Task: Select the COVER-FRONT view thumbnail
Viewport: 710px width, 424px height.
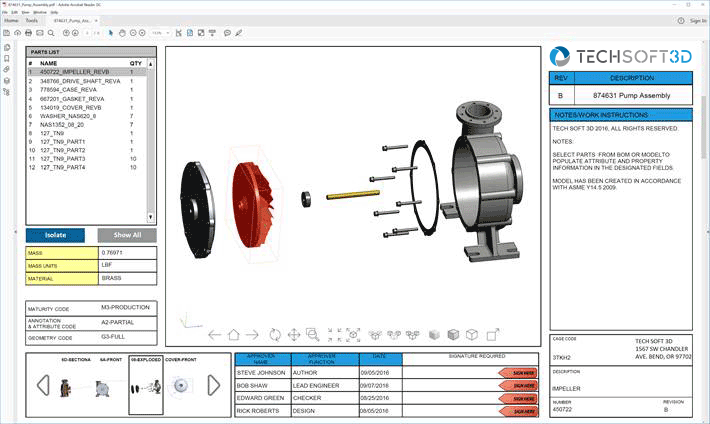Action: (x=182, y=385)
